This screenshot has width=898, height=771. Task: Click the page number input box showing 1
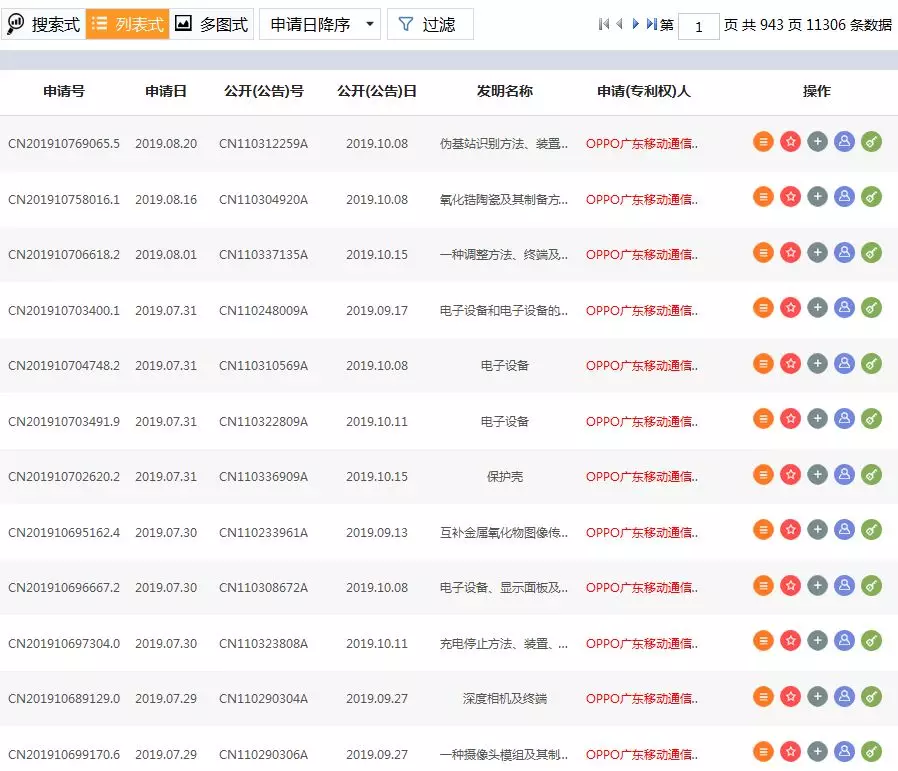click(698, 26)
